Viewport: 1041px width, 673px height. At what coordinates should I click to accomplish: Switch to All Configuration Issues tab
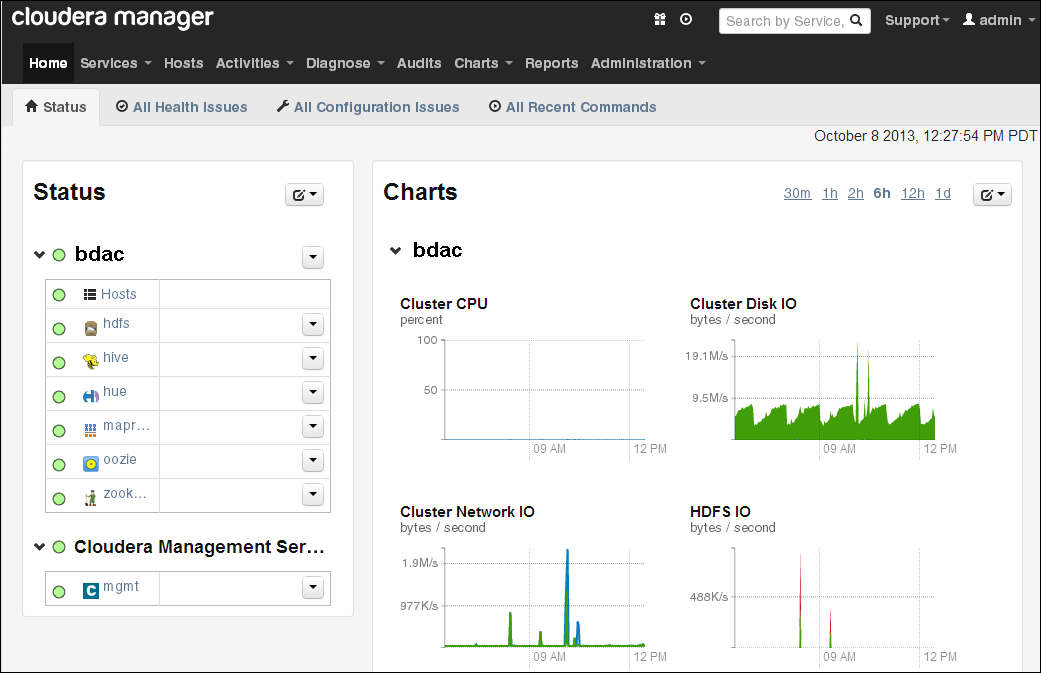pyautogui.click(x=368, y=107)
